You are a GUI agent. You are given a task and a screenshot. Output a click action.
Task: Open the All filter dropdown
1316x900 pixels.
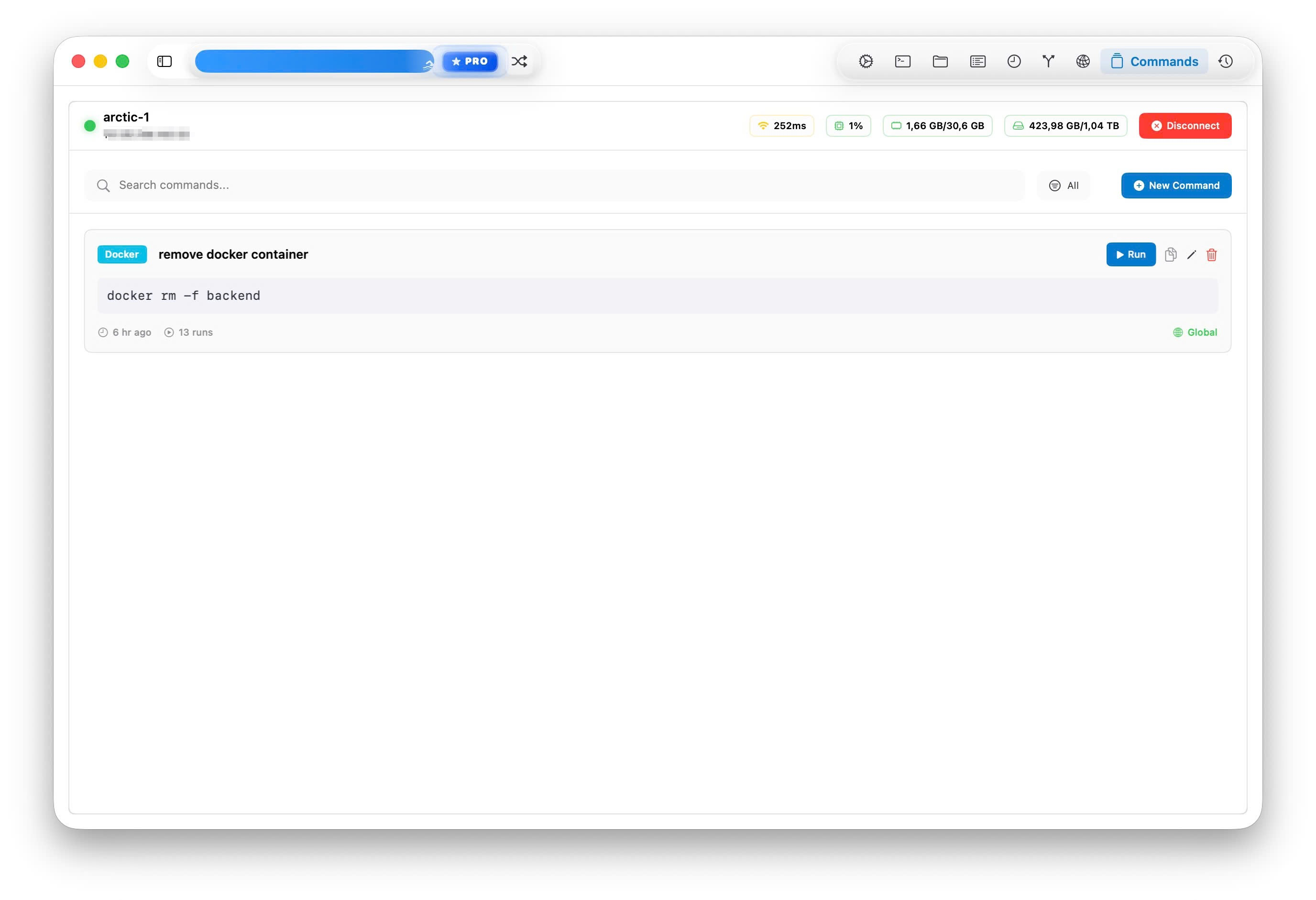click(1064, 185)
